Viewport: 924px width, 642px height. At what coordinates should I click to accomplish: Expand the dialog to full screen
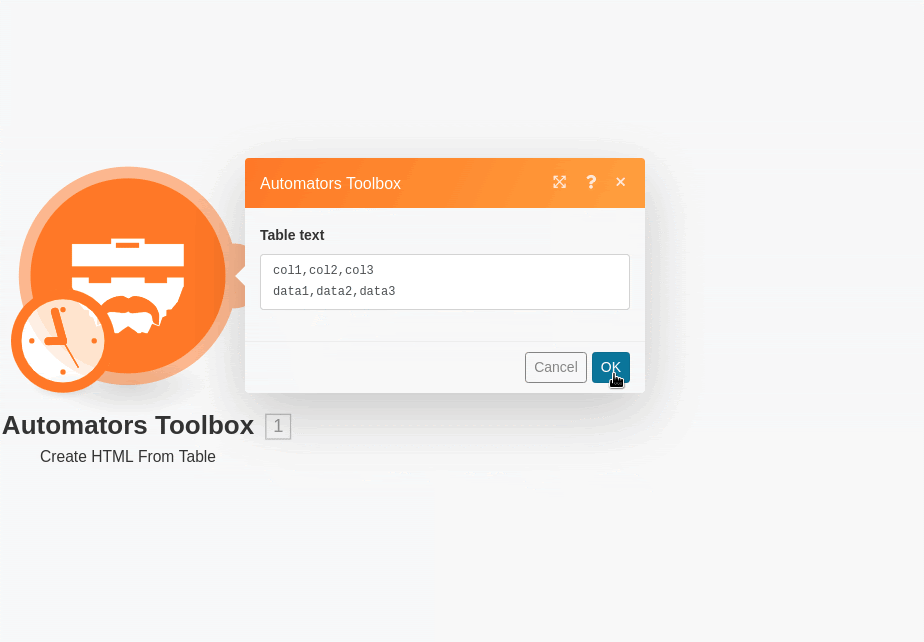tap(560, 182)
